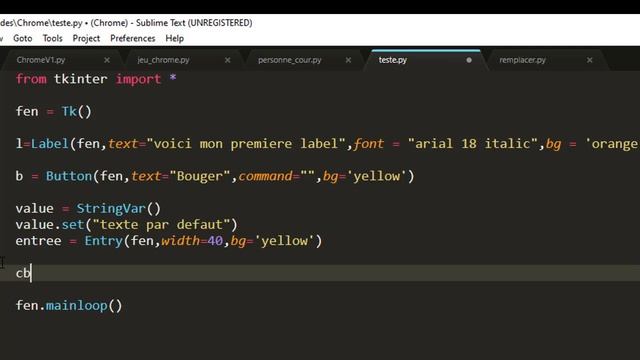Open the Tools menu

point(53,38)
